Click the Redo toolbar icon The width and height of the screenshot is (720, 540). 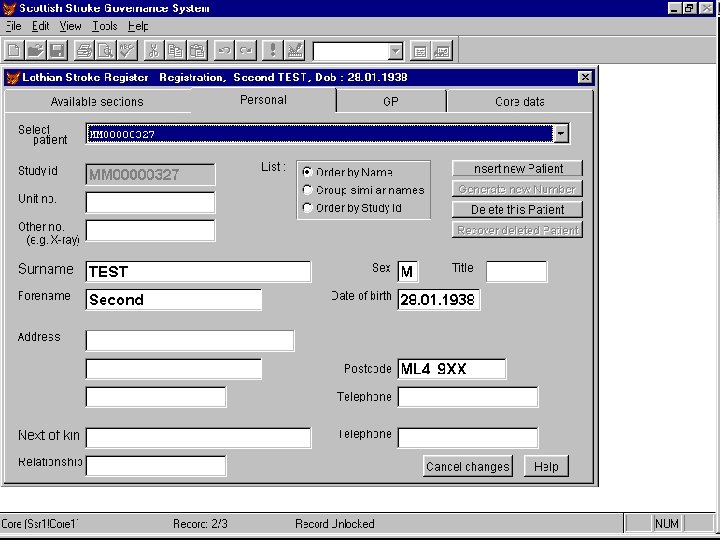tap(246, 50)
